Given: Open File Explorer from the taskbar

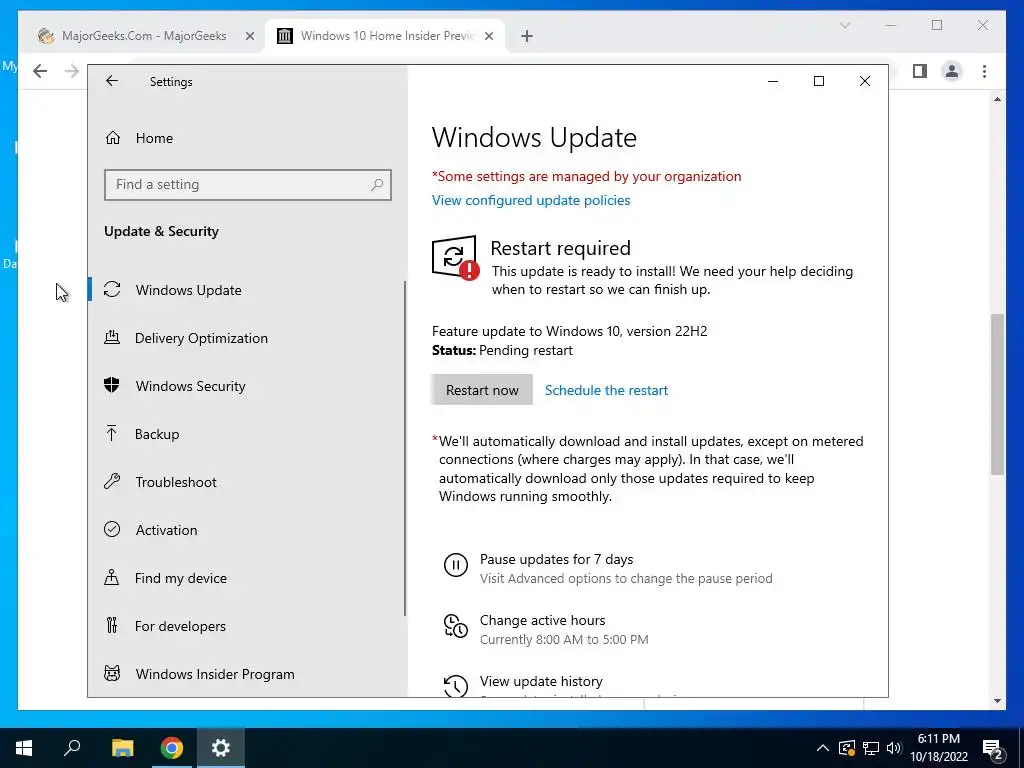Looking at the screenshot, I should [122, 748].
